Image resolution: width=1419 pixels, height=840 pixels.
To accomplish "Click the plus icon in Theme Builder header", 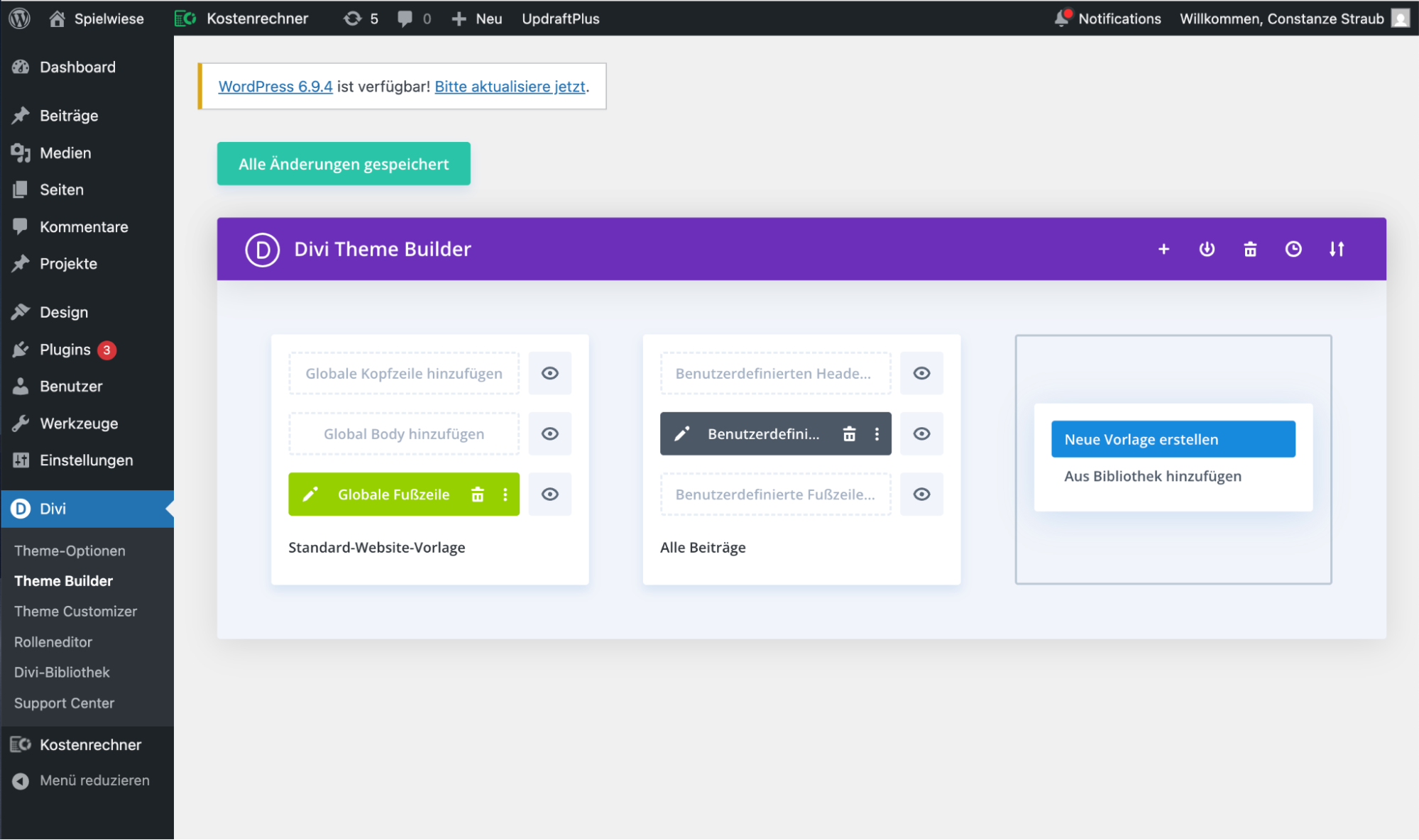I will pos(1163,249).
